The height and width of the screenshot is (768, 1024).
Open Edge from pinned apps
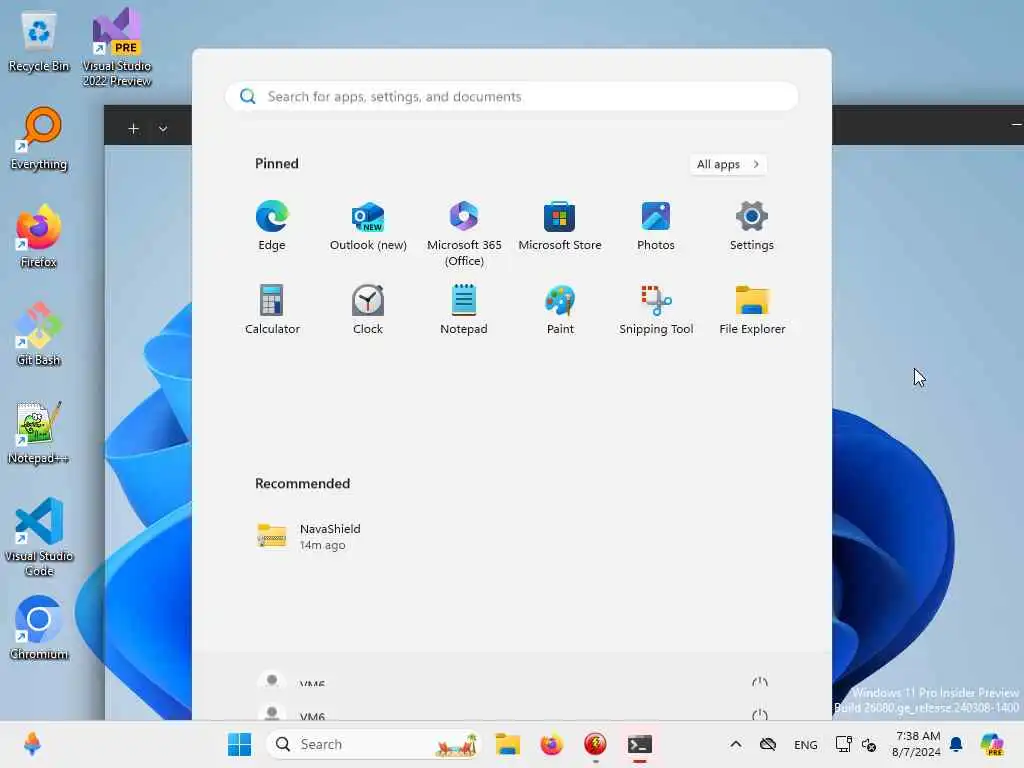tap(272, 225)
